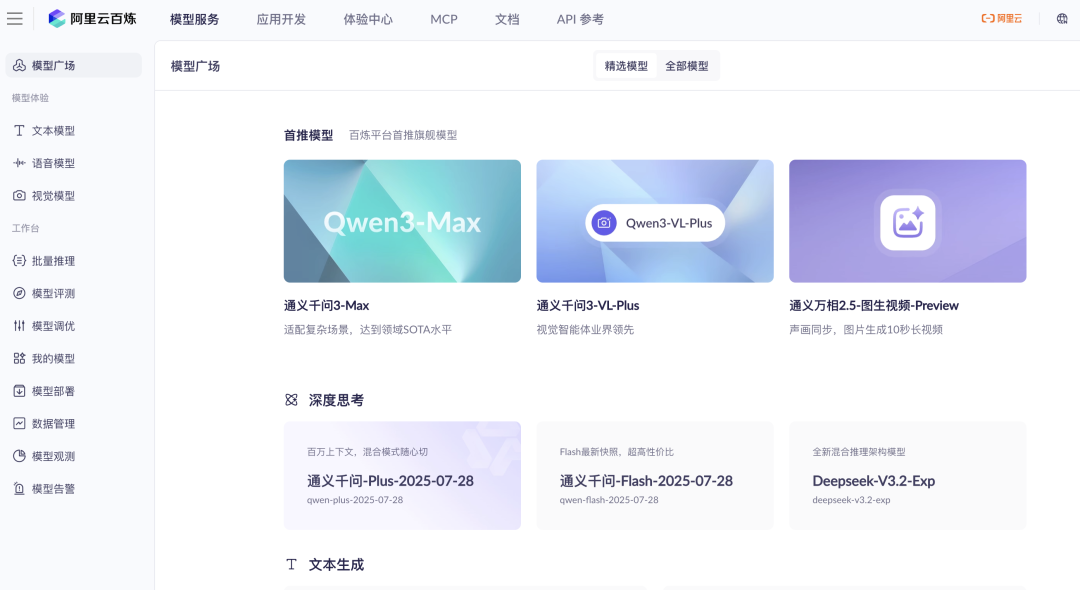Click 视觉智能体业界领先 description text
Image resolution: width=1080 pixels, height=590 pixels.
[x=585, y=330]
